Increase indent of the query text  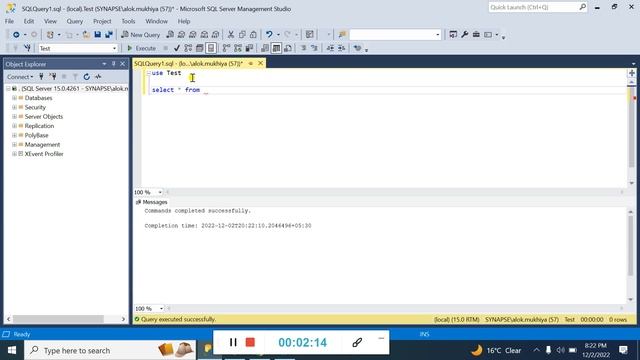pos(342,48)
